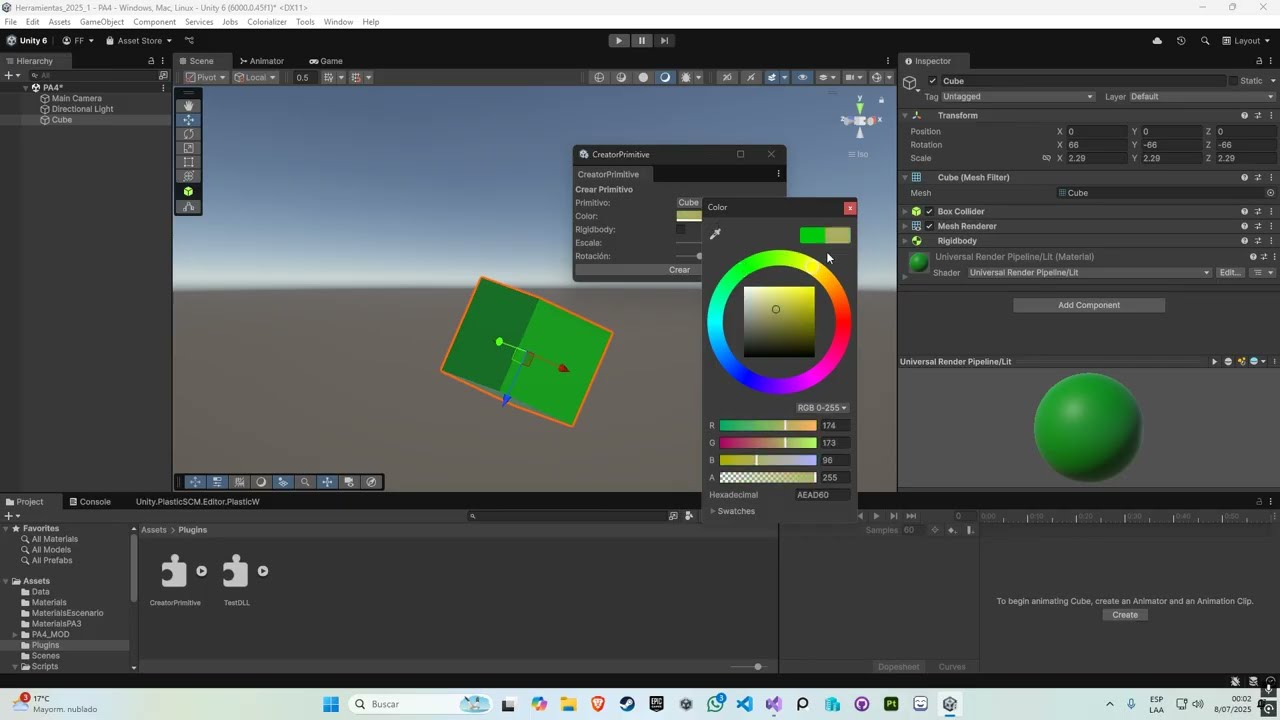Open the Window menu

click(x=338, y=22)
